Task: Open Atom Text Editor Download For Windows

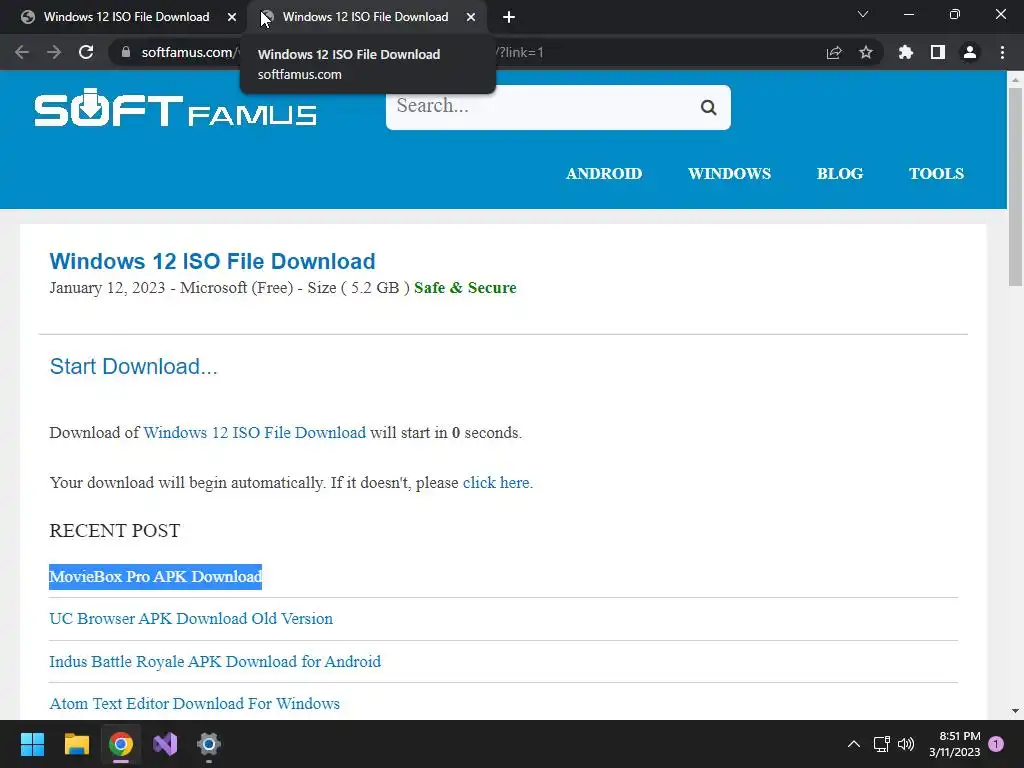Action: pos(195,703)
